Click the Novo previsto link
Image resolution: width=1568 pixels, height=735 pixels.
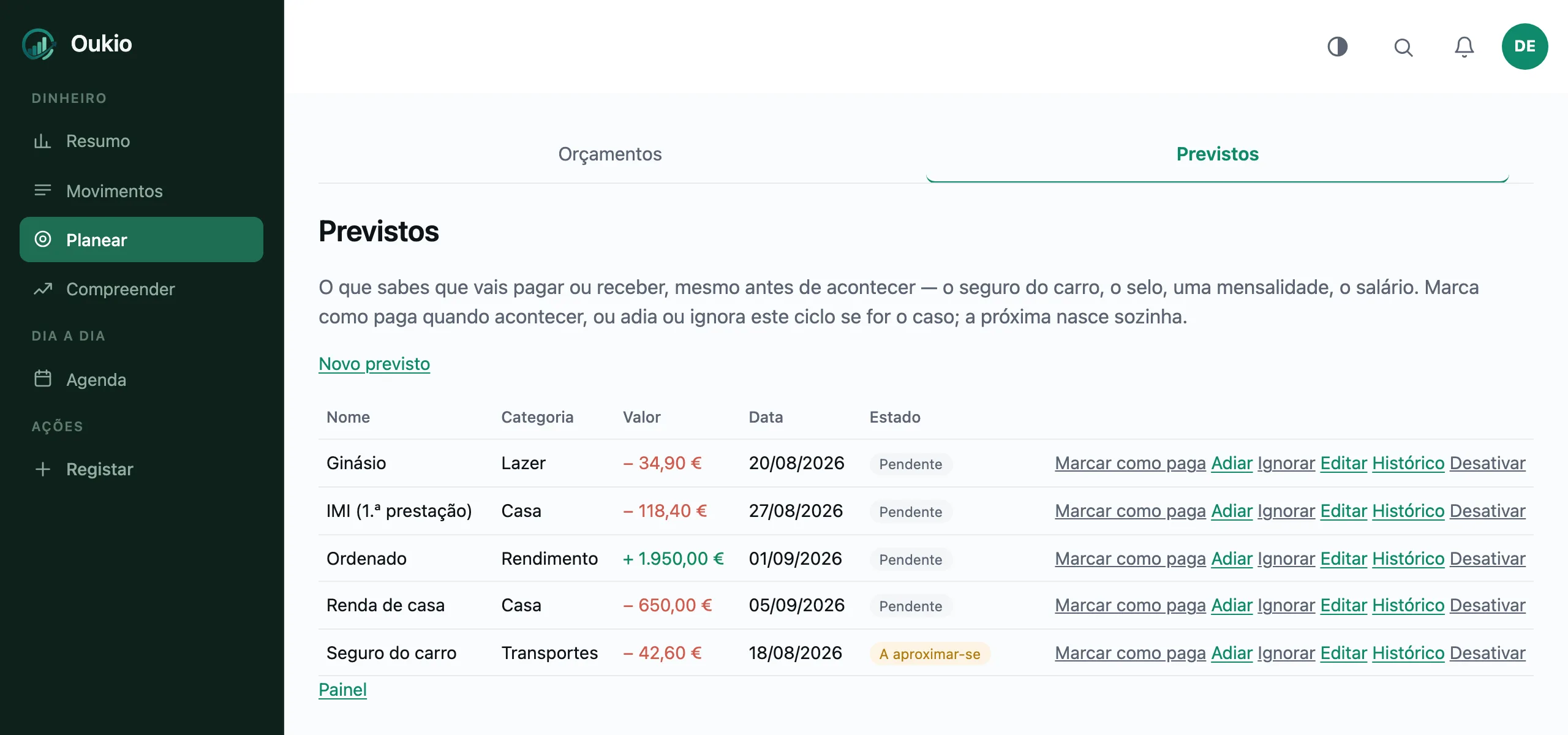pos(374,364)
